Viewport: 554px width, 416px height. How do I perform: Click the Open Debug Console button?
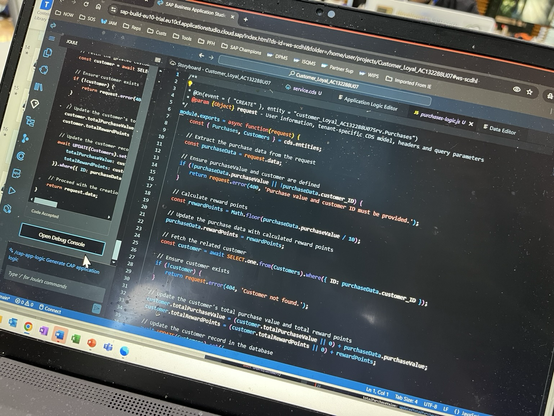tap(62, 240)
